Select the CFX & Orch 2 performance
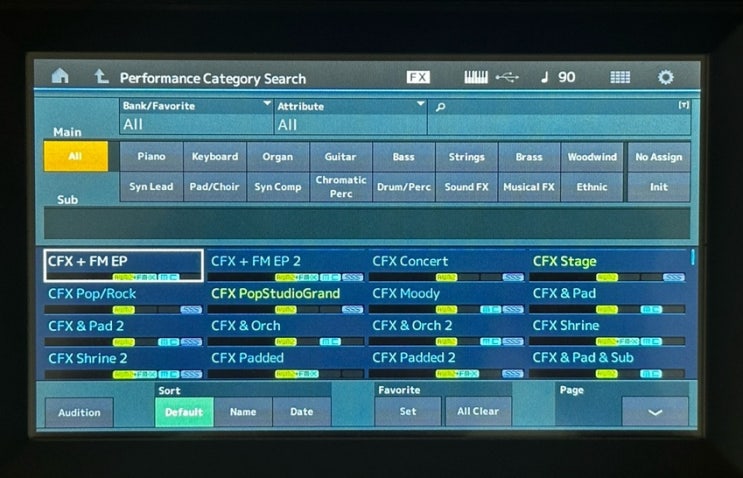The width and height of the screenshot is (743, 478). [x=446, y=331]
